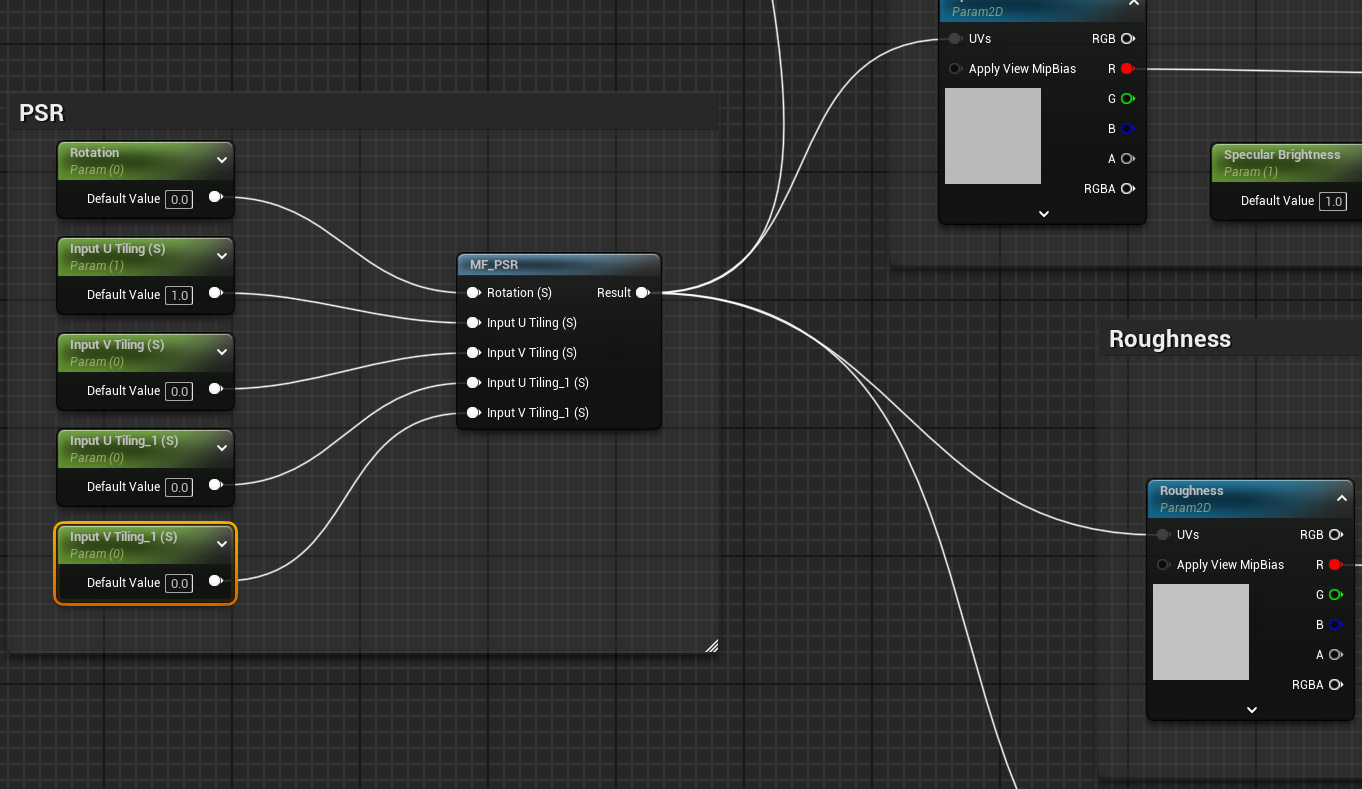Grab the PSR comment box resize handle
The height and width of the screenshot is (789, 1362).
pos(711,646)
